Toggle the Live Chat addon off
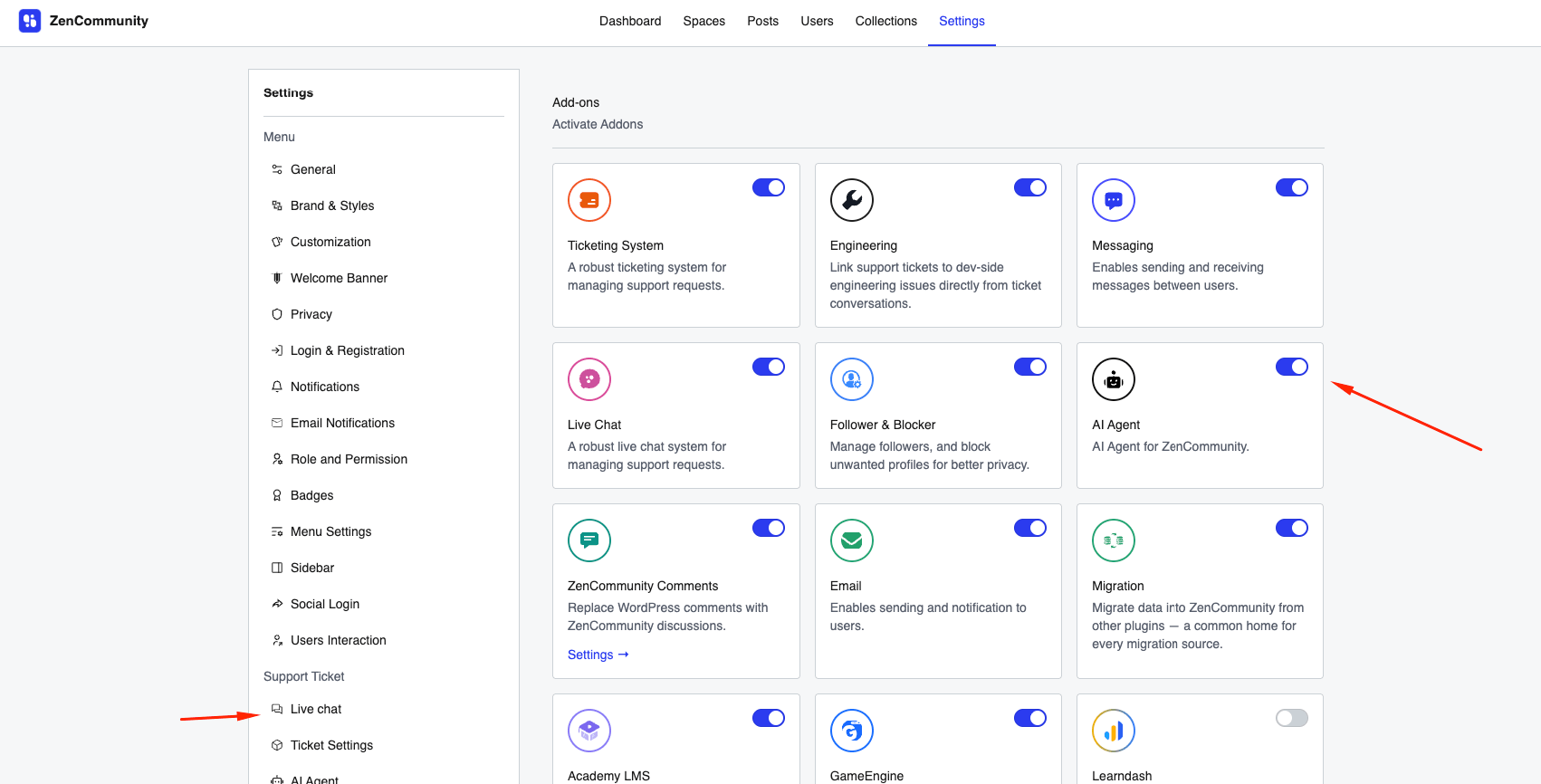This screenshot has width=1541, height=784. click(769, 367)
